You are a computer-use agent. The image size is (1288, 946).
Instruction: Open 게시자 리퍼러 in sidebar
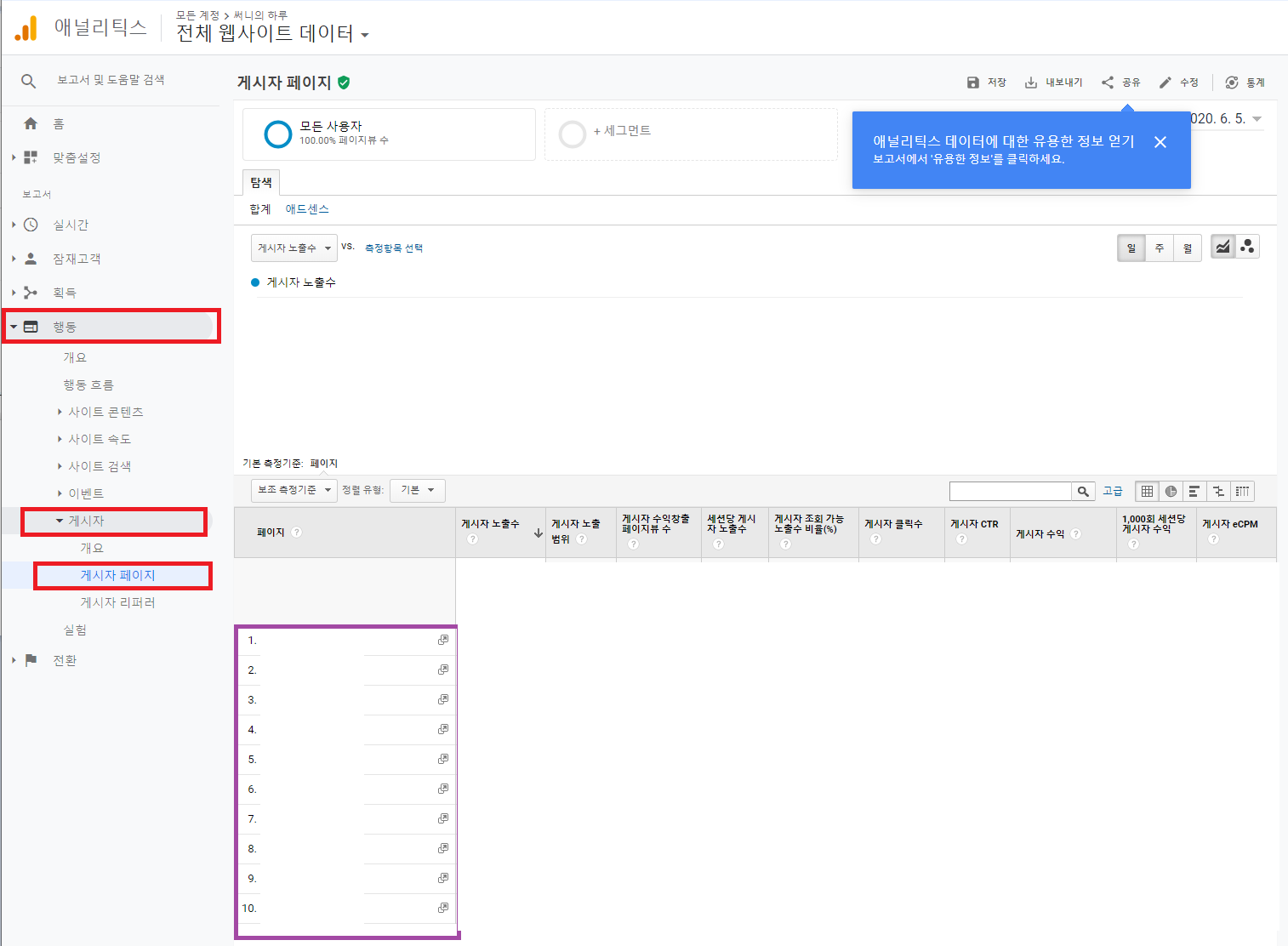117,602
